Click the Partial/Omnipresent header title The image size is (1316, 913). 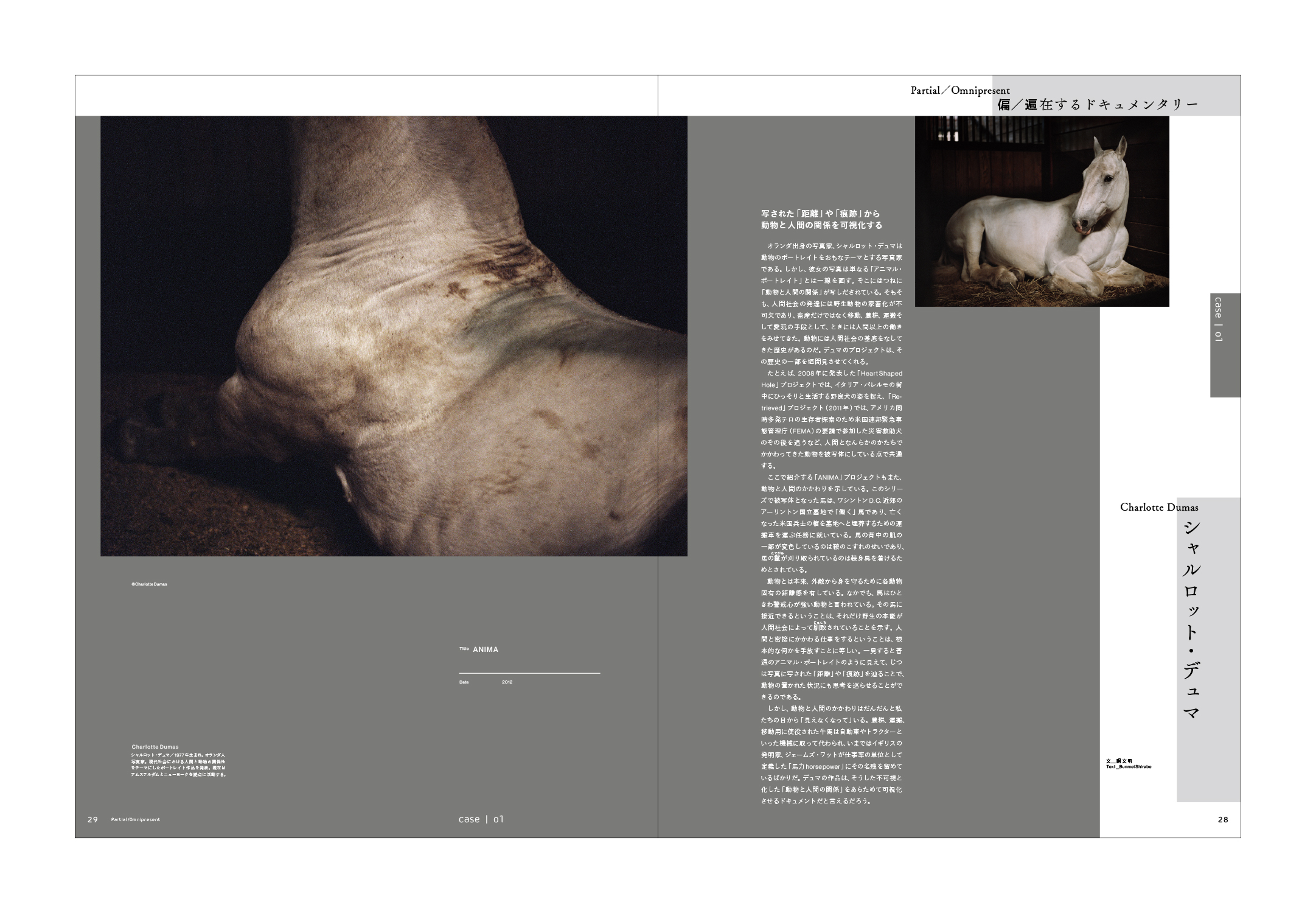point(959,90)
